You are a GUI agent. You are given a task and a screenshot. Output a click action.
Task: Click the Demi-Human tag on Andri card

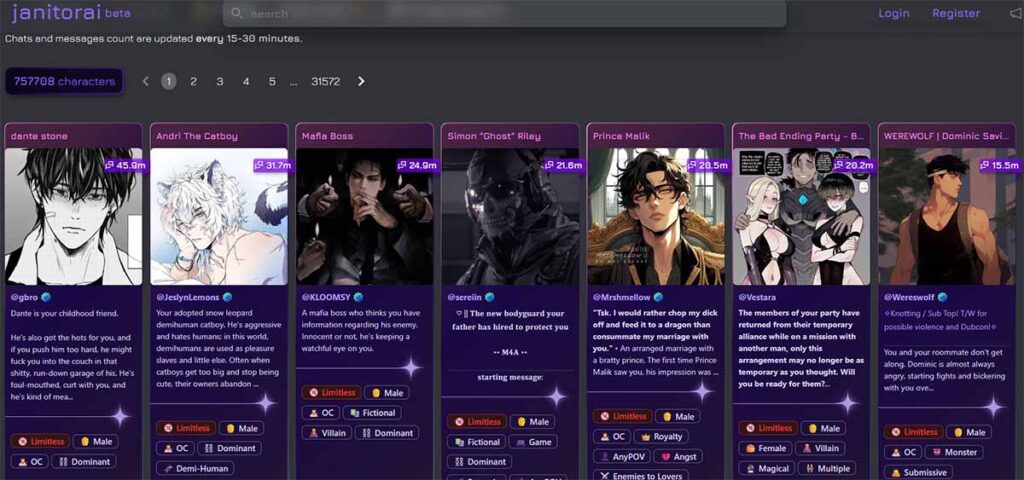point(195,468)
